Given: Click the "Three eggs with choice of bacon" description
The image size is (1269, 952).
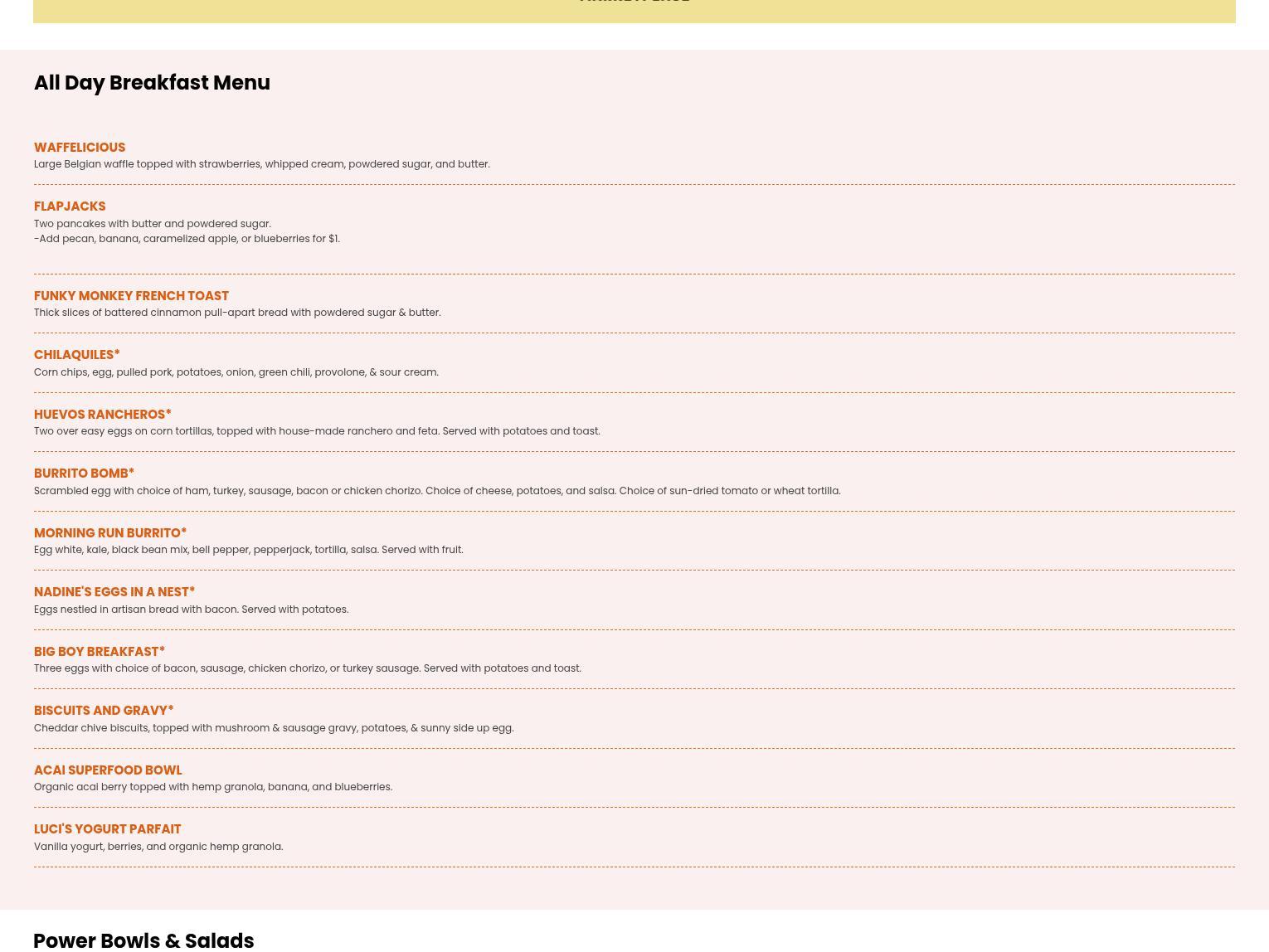Looking at the screenshot, I should [308, 668].
